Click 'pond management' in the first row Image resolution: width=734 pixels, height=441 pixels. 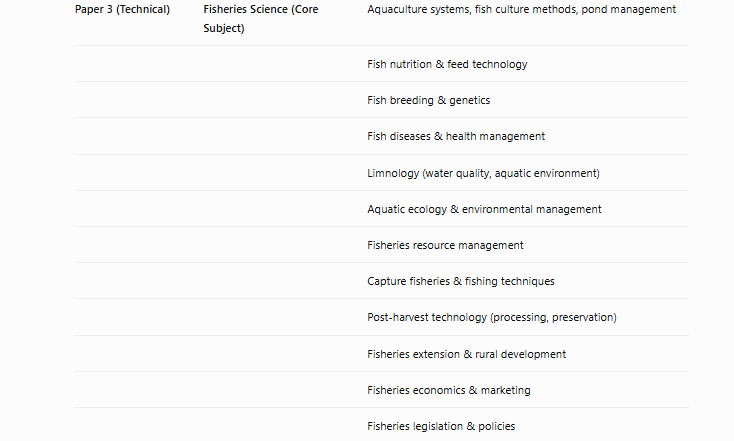[629, 9]
